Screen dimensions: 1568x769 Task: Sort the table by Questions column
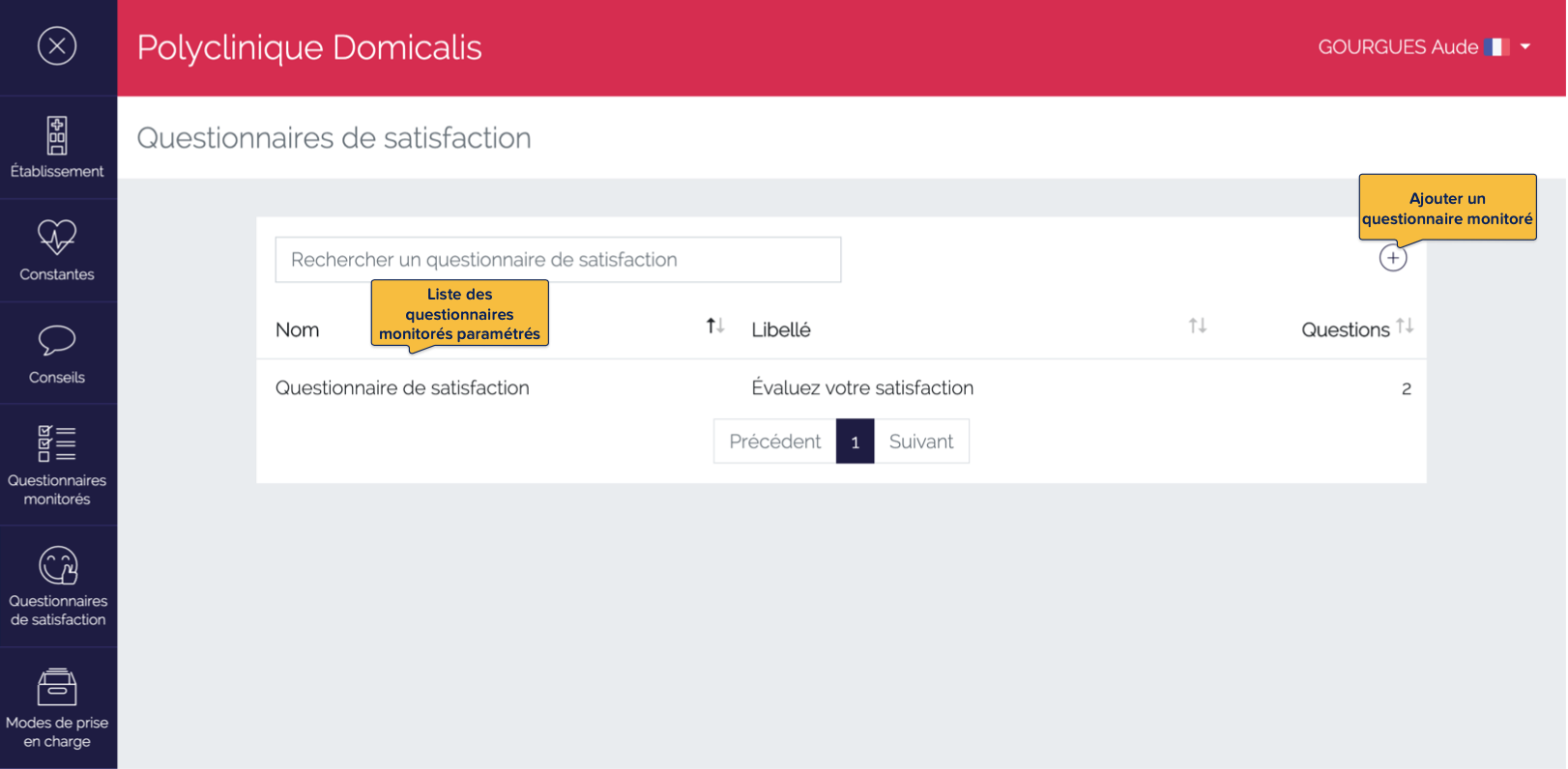tap(1405, 327)
